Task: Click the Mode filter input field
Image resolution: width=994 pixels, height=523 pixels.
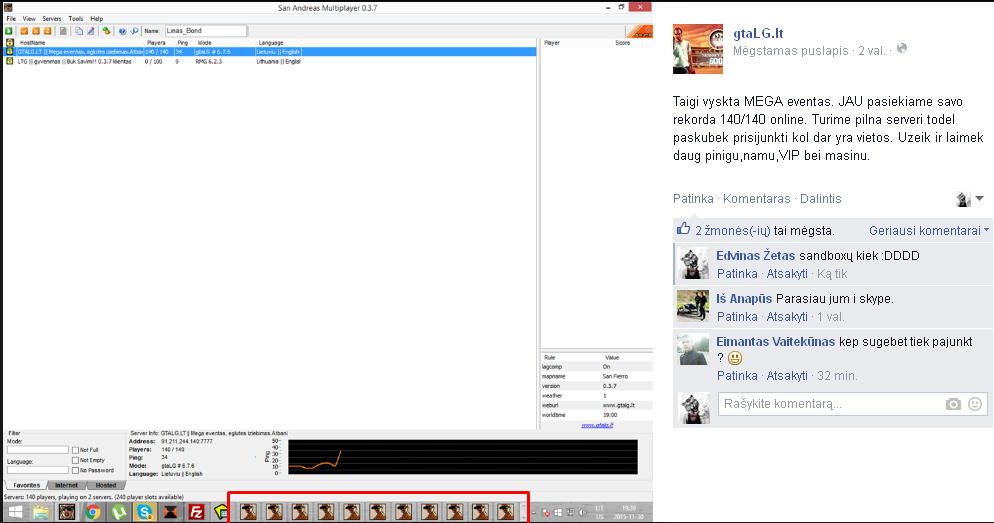Action: click(37, 450)
